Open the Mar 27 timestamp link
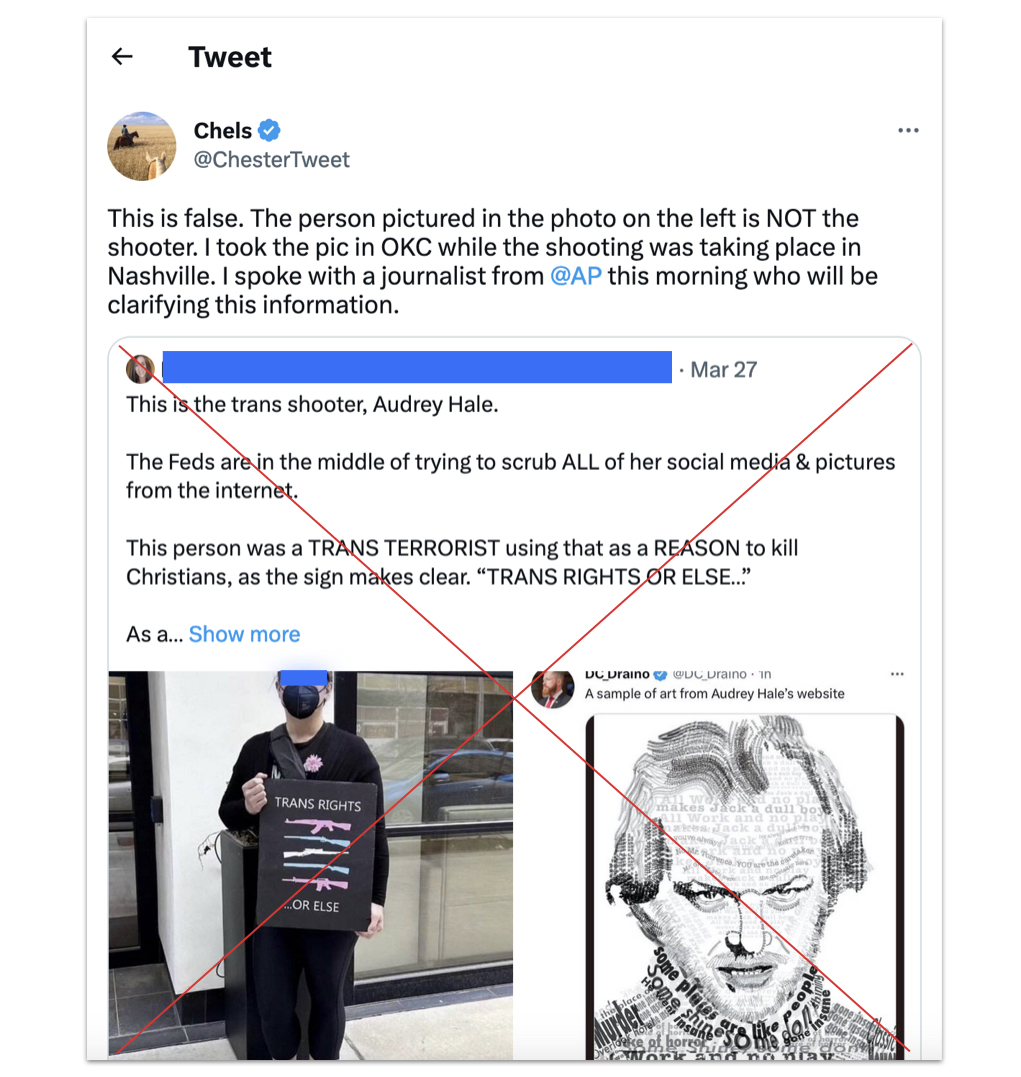 tap(722, 368)
